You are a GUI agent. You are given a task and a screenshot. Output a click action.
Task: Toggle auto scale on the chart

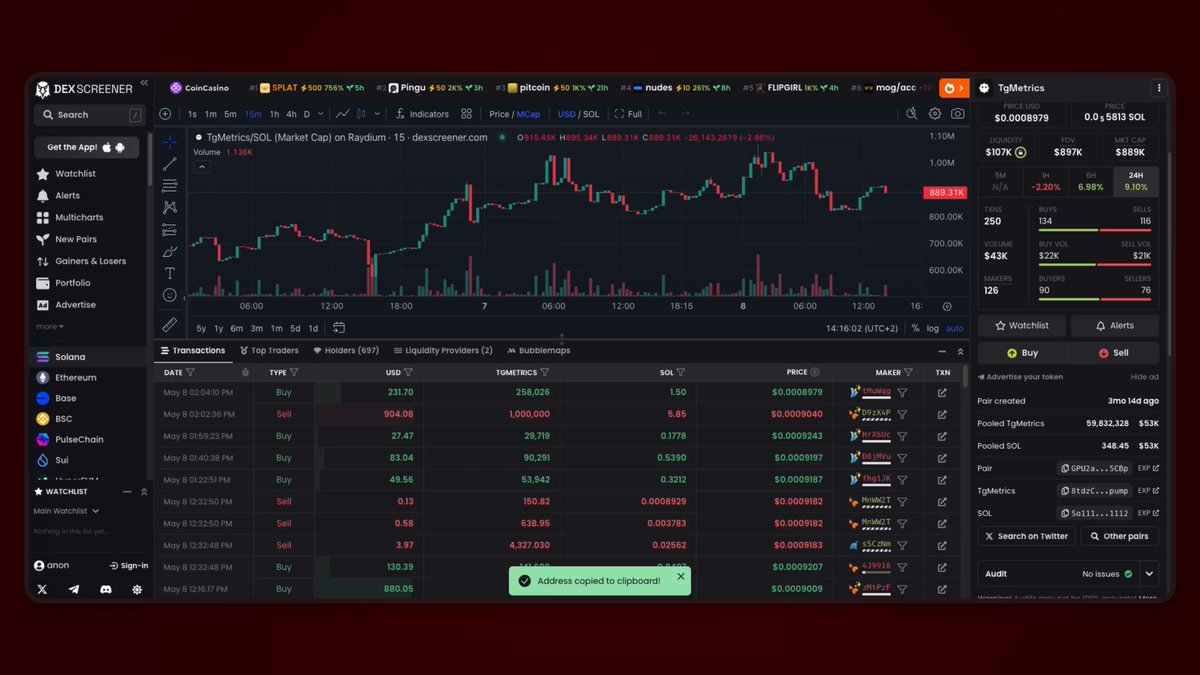(955, 328)
